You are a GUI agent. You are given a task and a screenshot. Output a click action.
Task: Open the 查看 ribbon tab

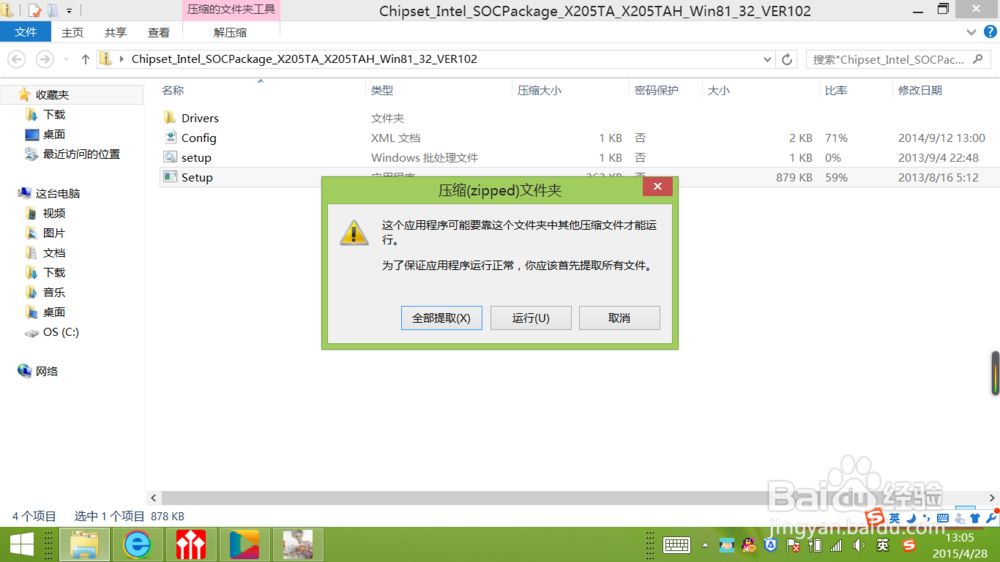pos(159,33)
